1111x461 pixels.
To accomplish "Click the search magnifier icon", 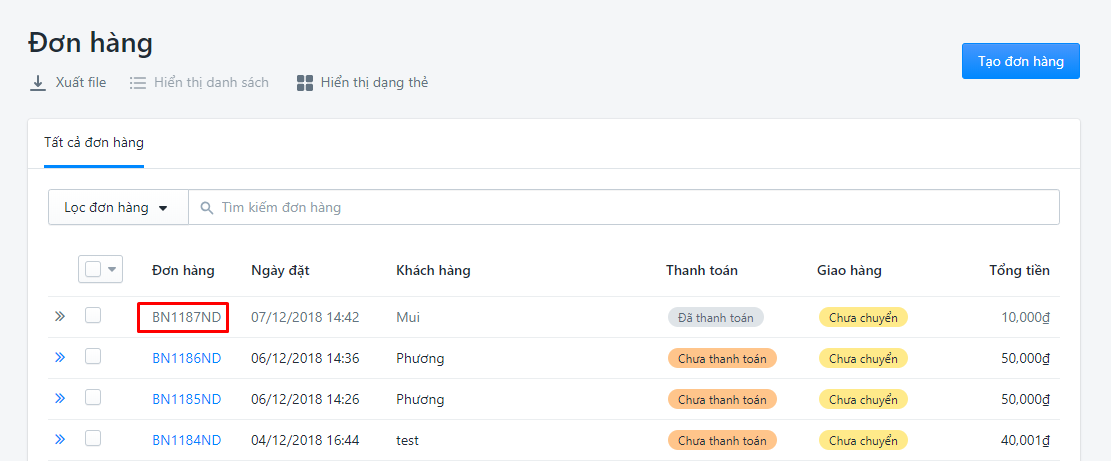I will click(x=207, y=207).
